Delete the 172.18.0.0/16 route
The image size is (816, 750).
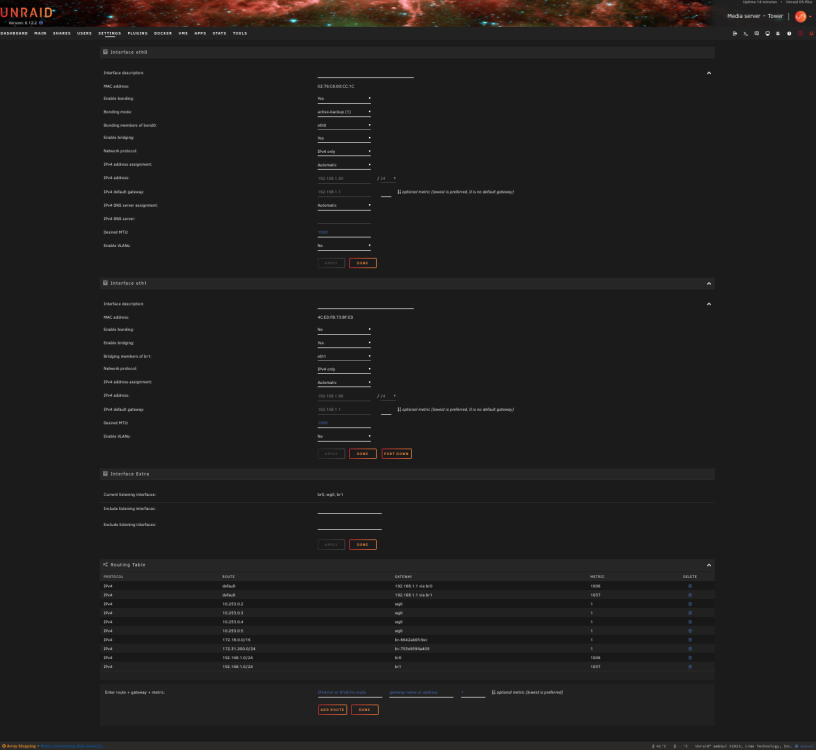point(690,640)
